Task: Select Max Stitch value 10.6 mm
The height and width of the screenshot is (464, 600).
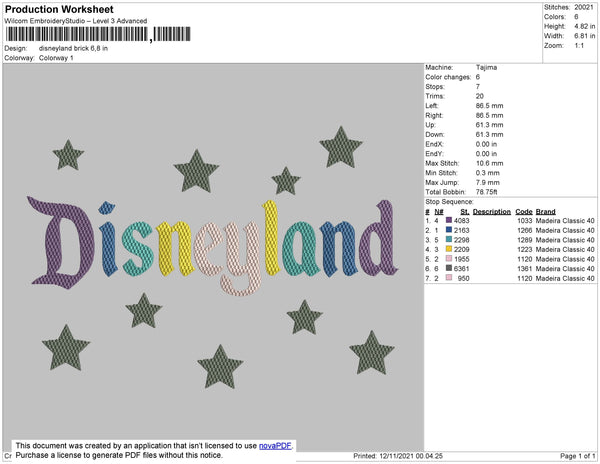Action: tap(489, 163)
